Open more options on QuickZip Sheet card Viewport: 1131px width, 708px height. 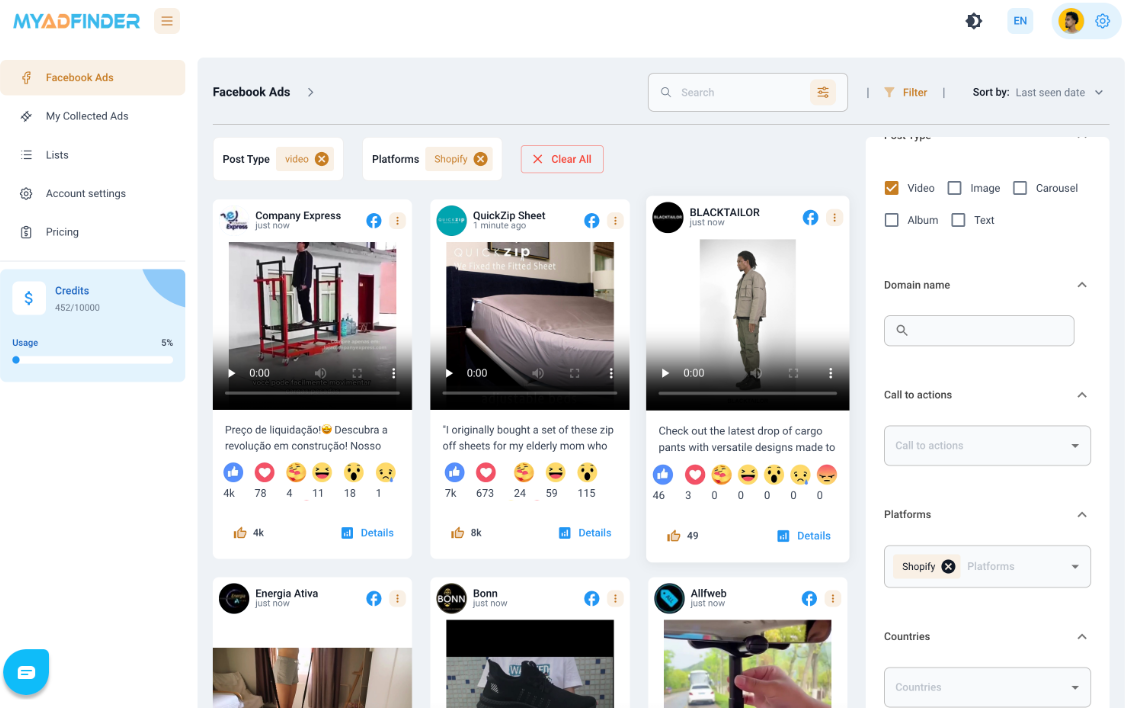(x=615, y=221)
